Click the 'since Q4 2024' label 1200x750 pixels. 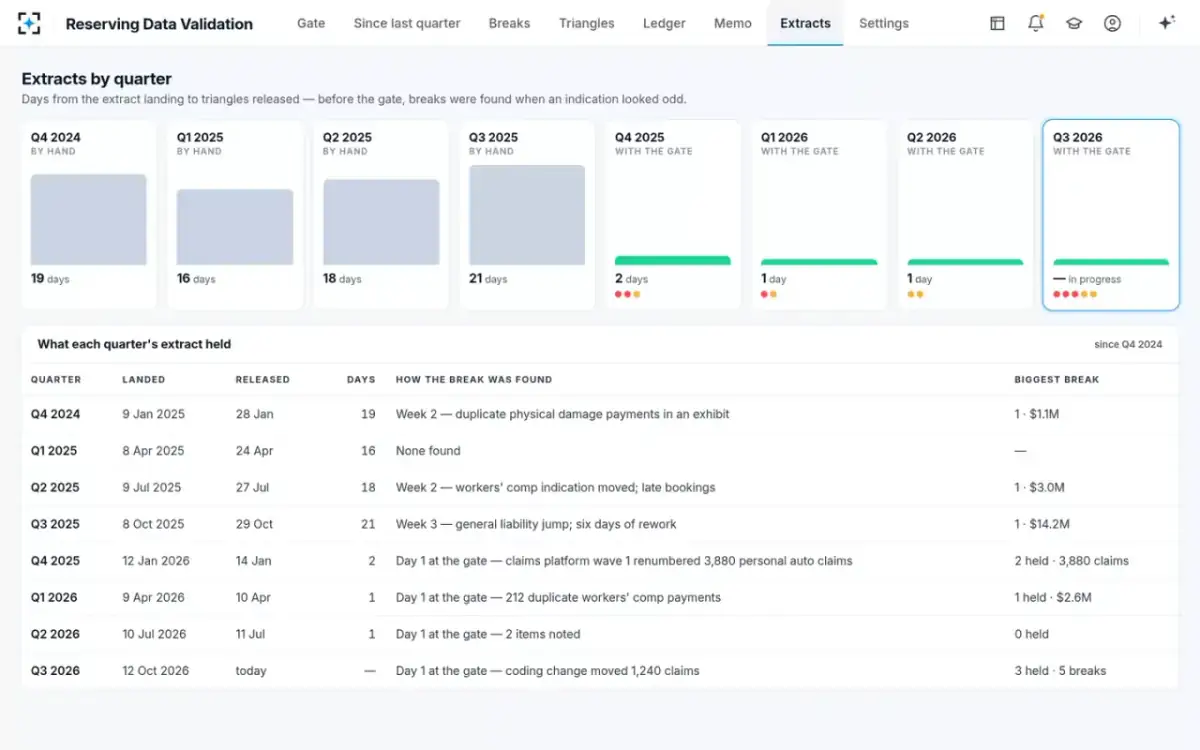[x=1129, y=344]
